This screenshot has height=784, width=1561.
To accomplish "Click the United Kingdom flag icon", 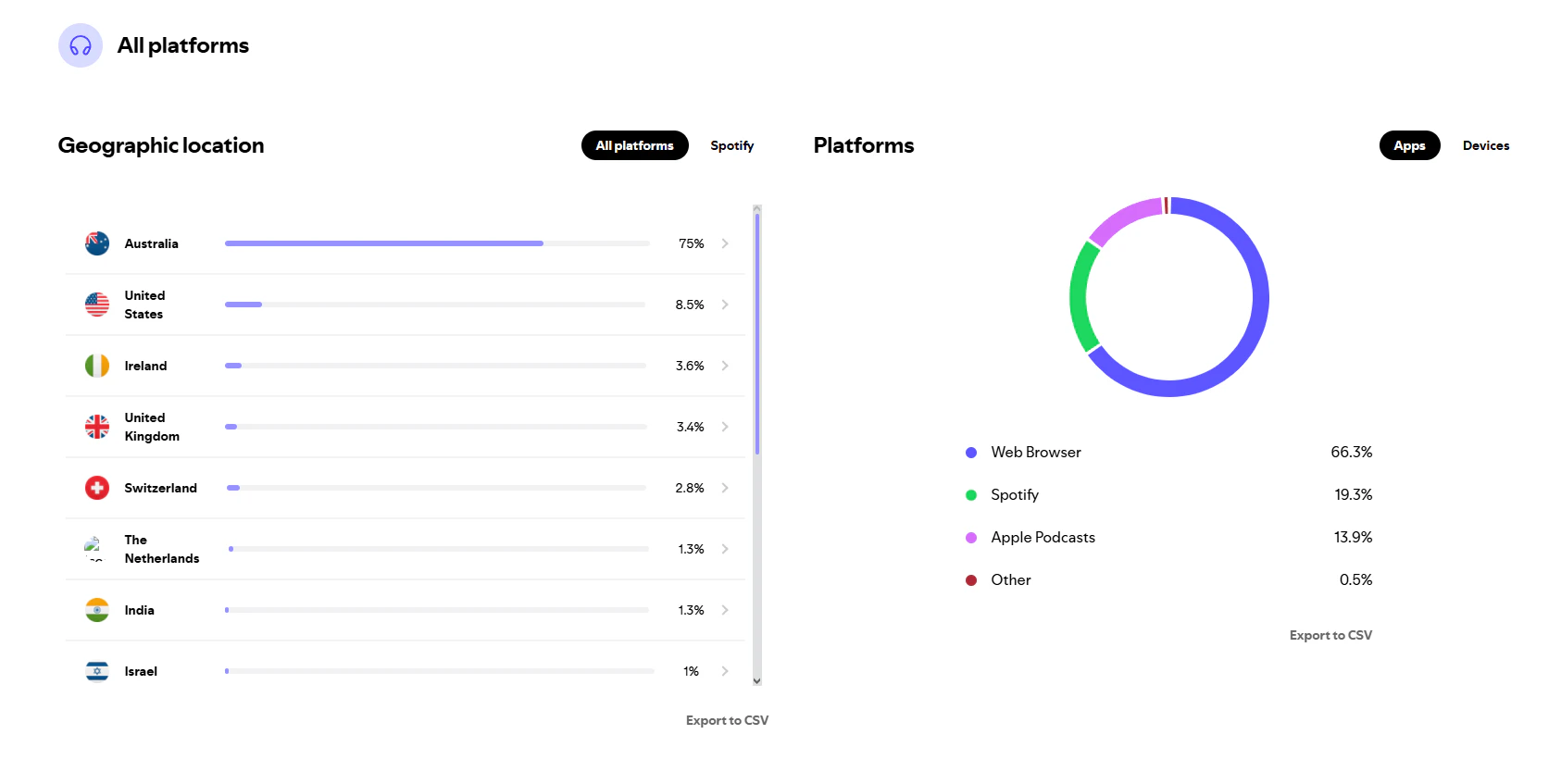I will pyautogui.click(x=97, y=427).
